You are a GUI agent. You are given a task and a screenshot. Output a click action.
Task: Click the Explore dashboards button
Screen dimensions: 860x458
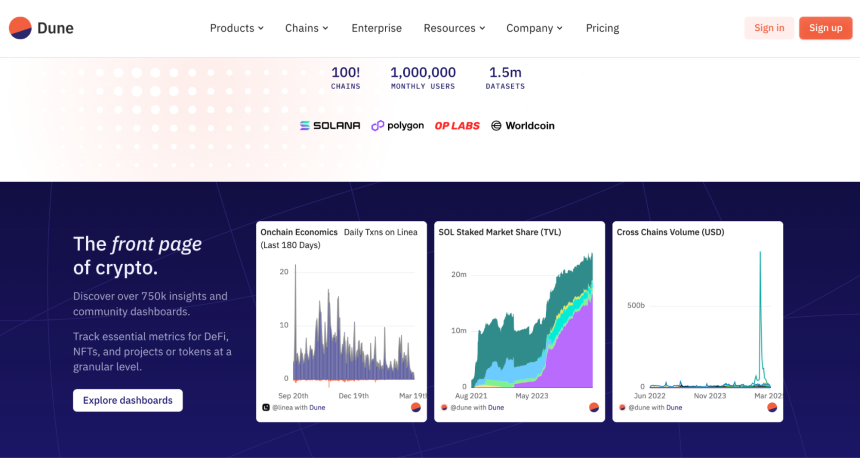(128, 400)
